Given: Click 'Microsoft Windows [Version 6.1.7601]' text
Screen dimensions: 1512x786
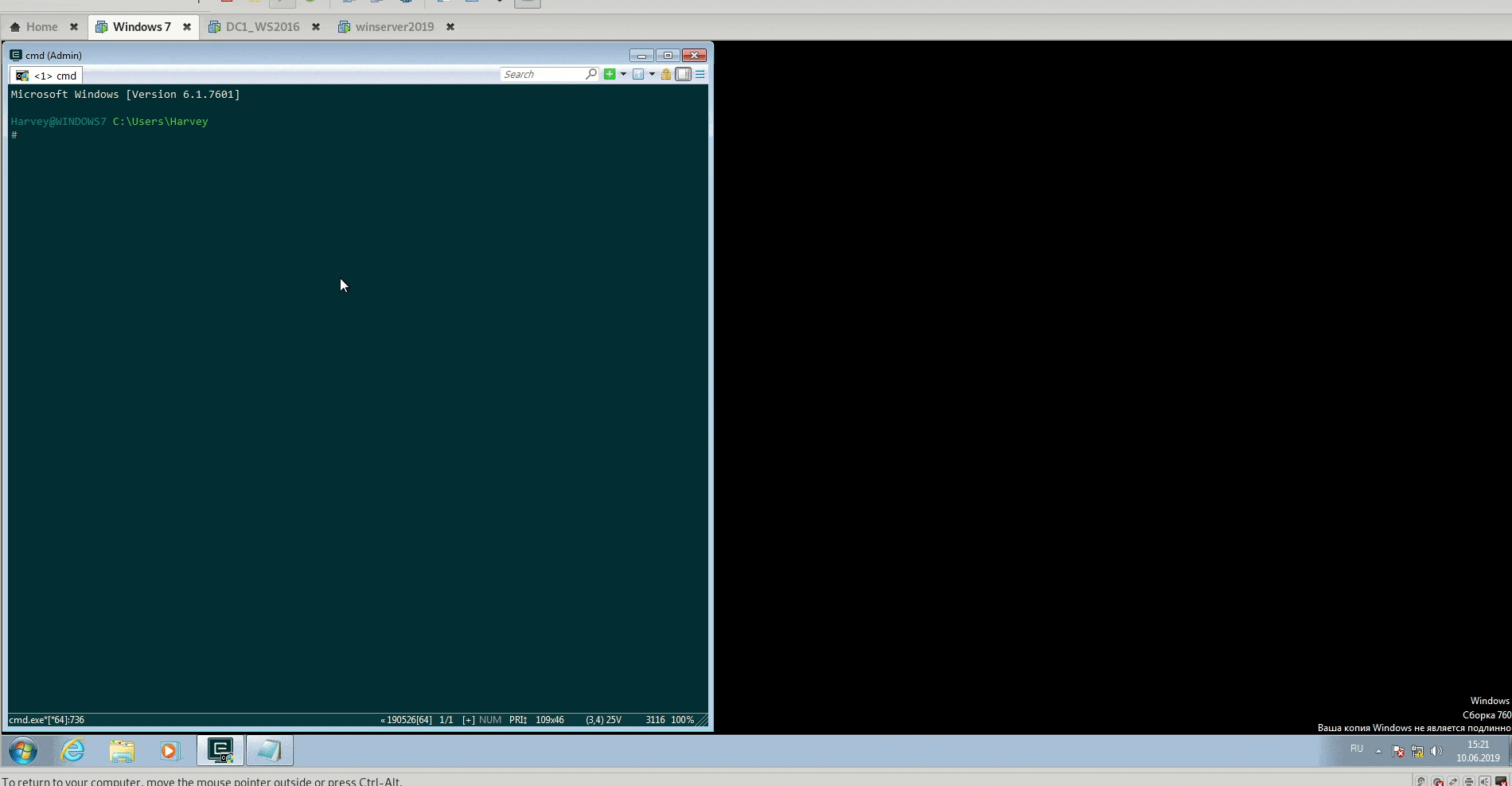Looking at the screenshot, I should (x=125, y=95).
